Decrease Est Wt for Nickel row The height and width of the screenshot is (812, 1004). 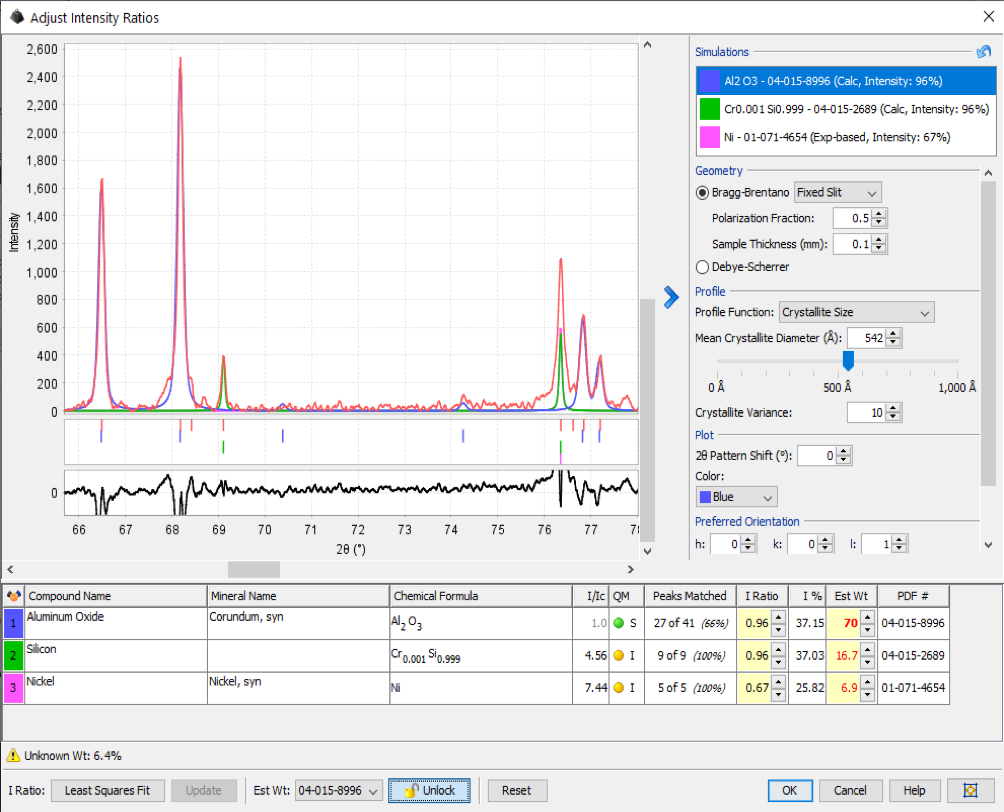868,694
